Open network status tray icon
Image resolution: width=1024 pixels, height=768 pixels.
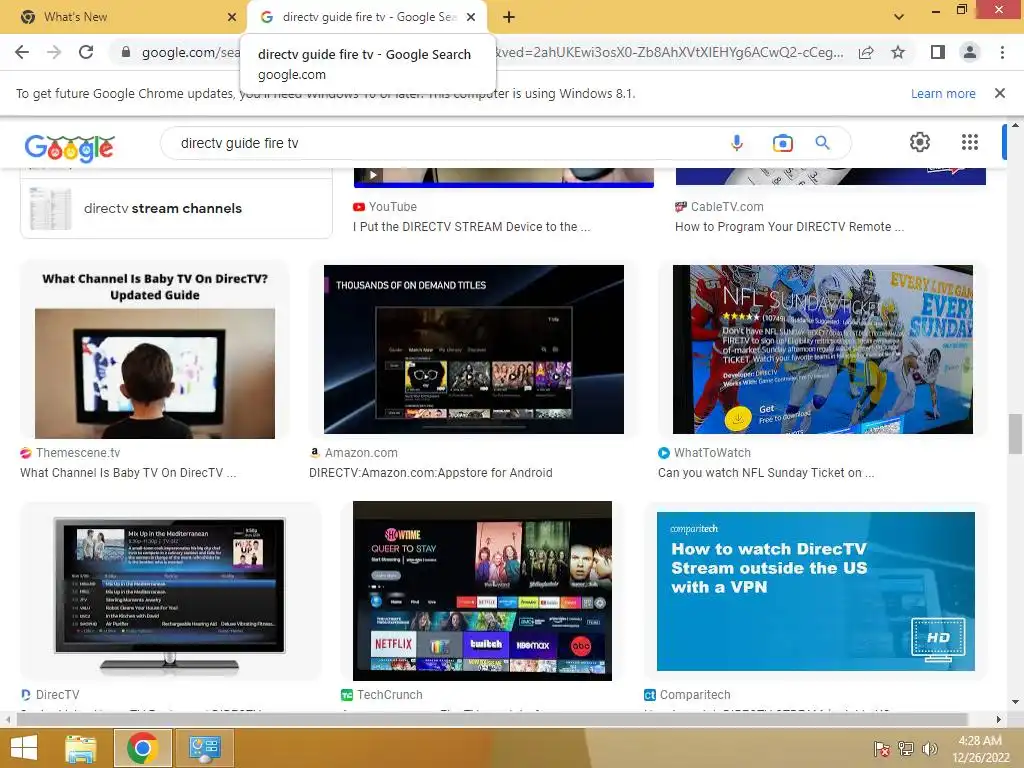[x=906, y=748]
